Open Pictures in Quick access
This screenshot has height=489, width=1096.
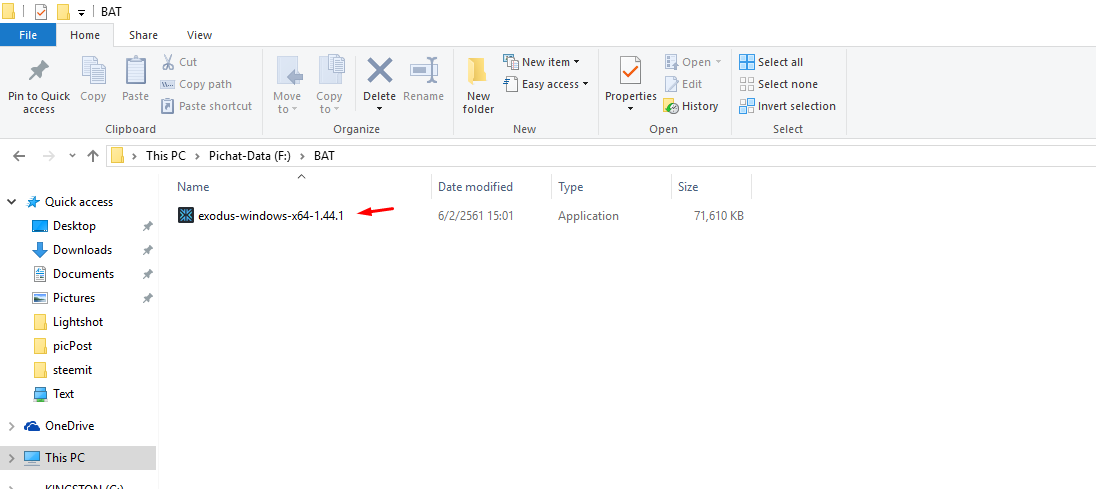point(73,298)
